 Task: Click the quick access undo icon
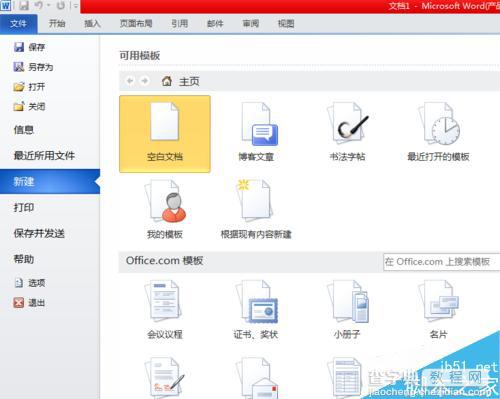[x=38, y=6]
